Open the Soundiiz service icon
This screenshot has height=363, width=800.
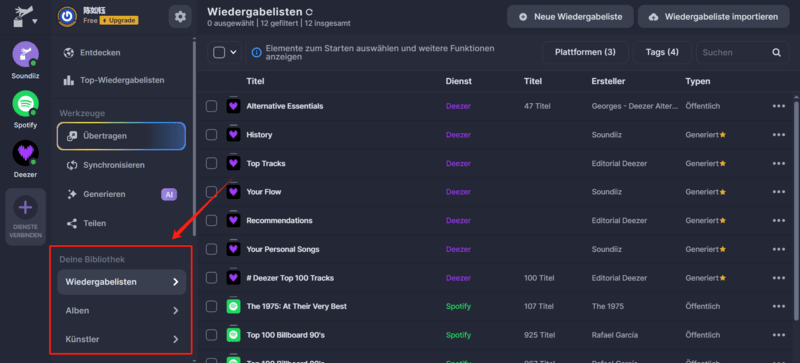(x=26, y=54)
